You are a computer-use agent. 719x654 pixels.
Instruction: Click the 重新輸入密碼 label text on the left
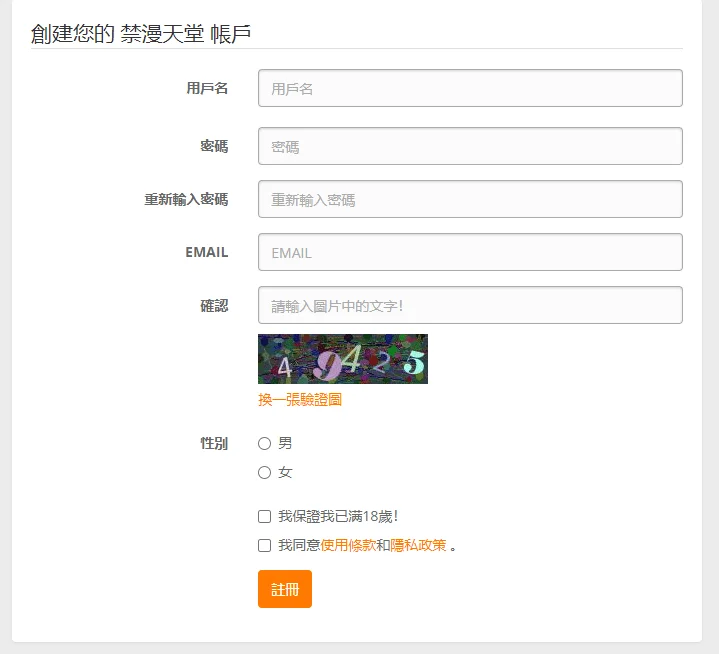pos(186,199)
